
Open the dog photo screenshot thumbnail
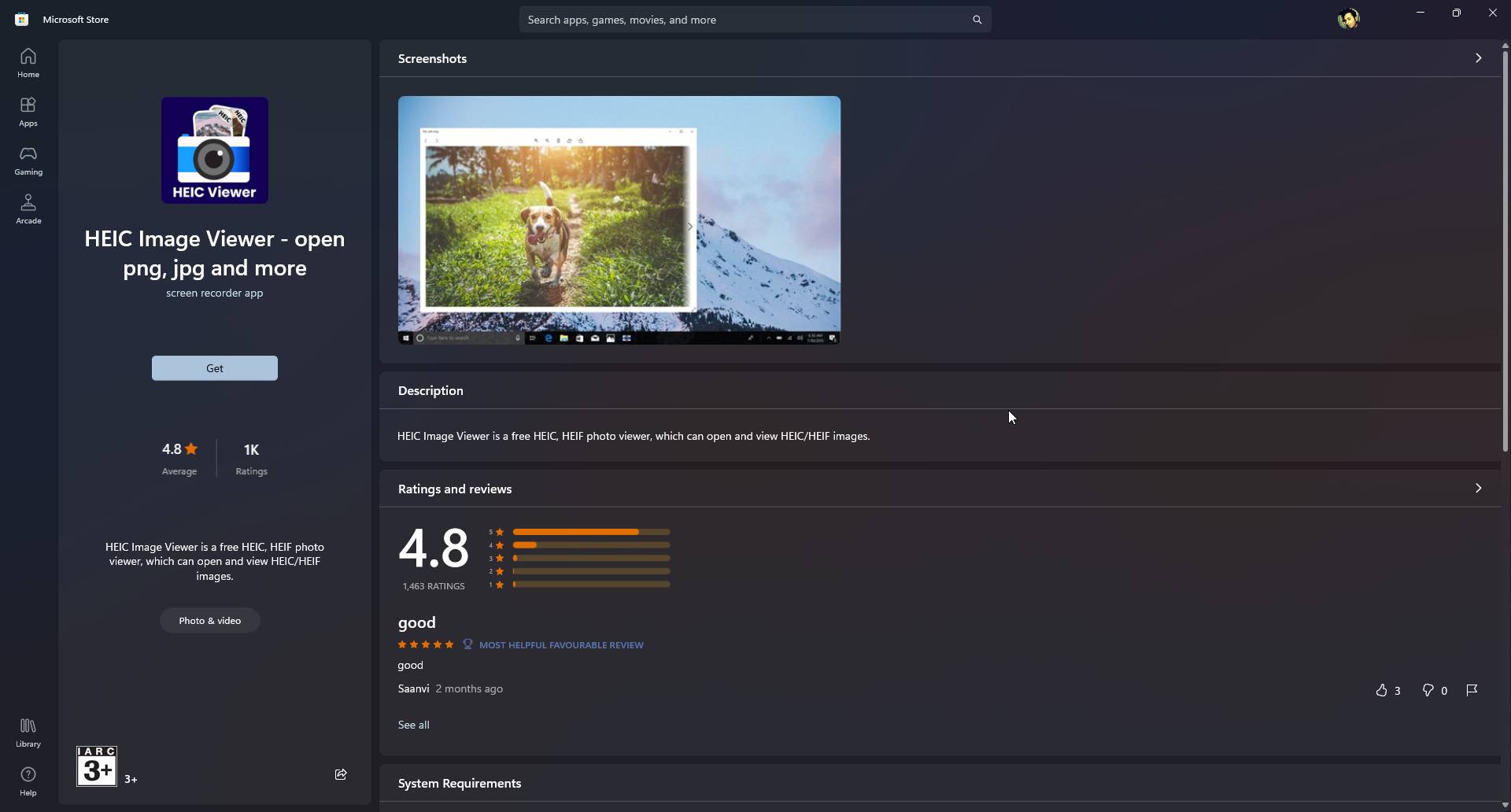click(x=619, y=220)
